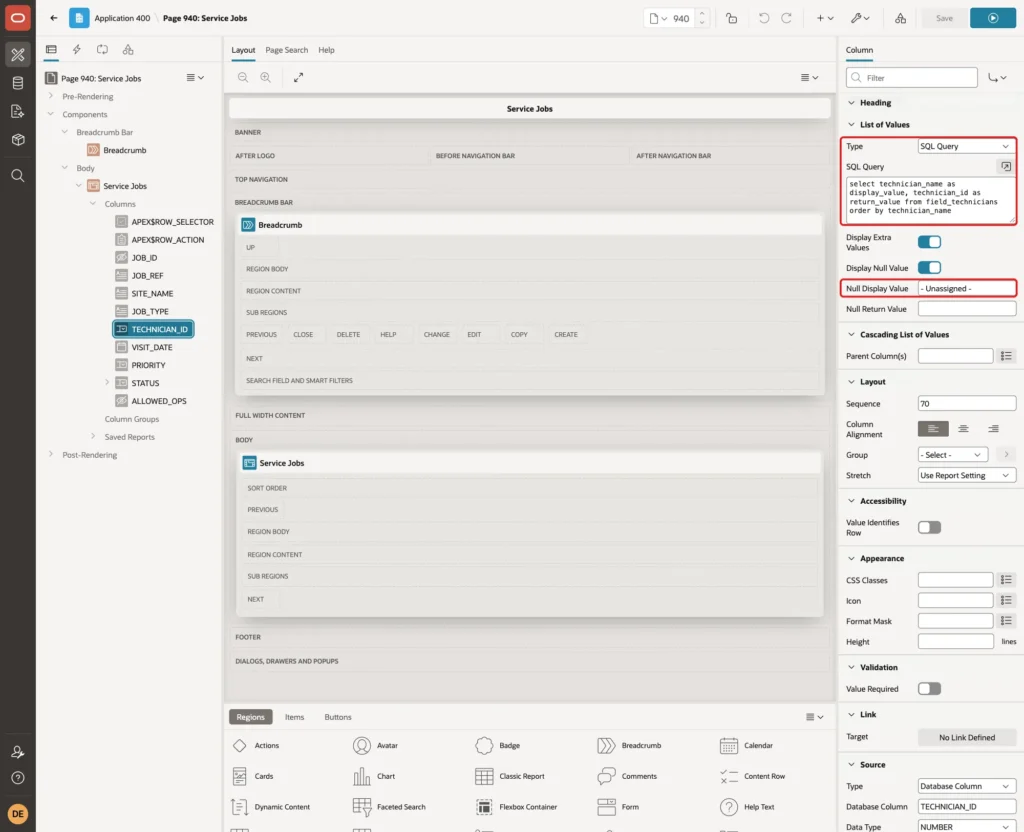
Task: Zoom in the layout view
Action: 266,78
